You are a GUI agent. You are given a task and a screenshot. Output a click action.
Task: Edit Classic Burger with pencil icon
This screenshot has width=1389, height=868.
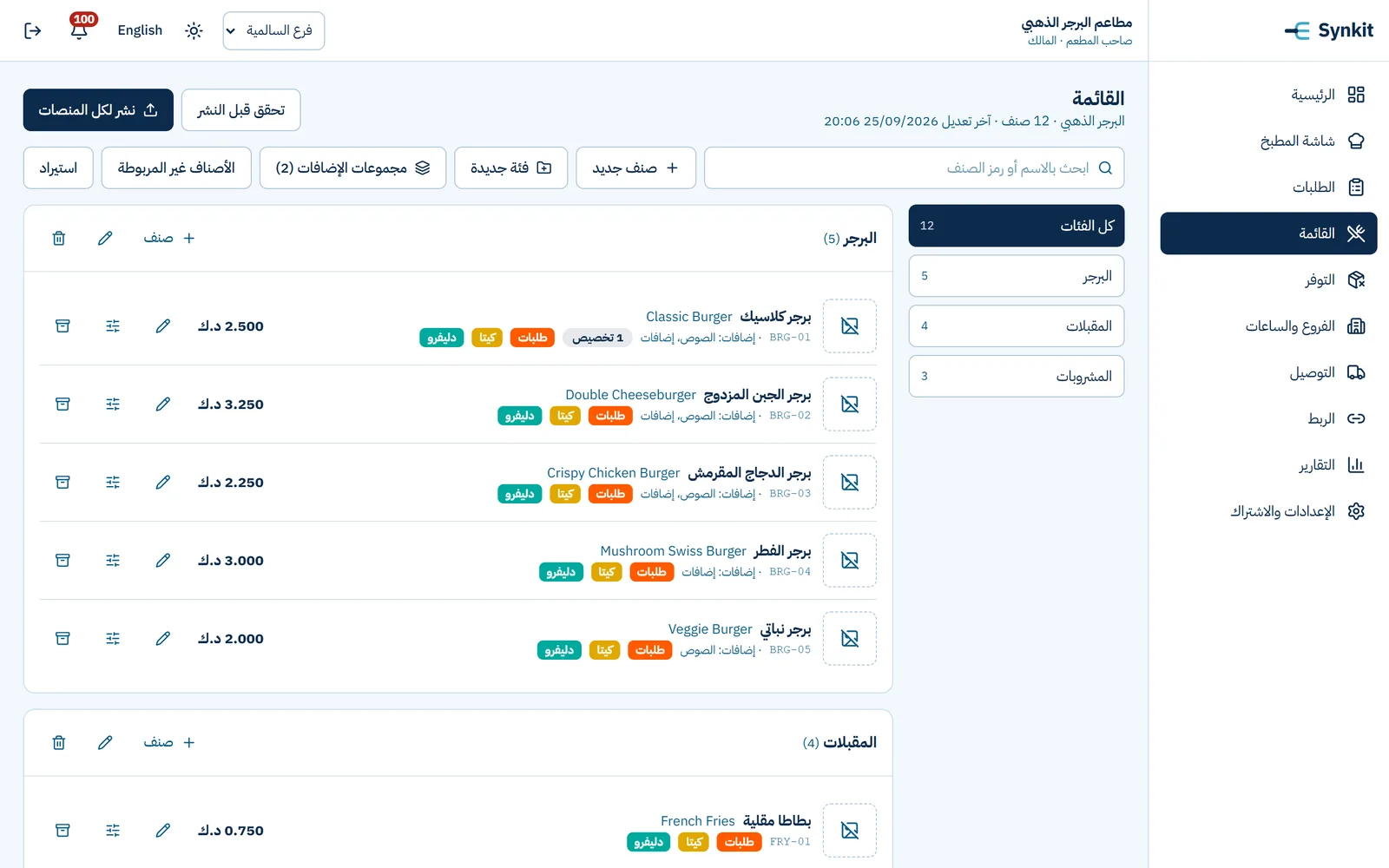click(162, 326)
